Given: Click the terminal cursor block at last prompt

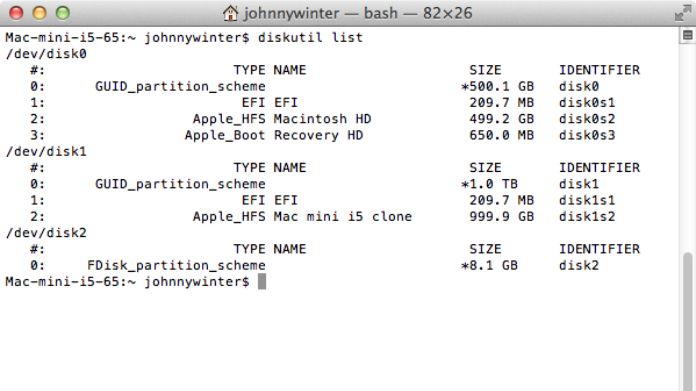Looking at the screenshot, I should (x=262, y=281).
